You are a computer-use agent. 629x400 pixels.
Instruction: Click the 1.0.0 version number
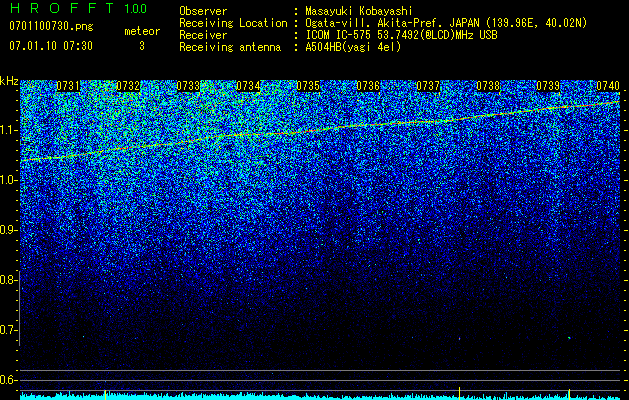tap(136, 9)
